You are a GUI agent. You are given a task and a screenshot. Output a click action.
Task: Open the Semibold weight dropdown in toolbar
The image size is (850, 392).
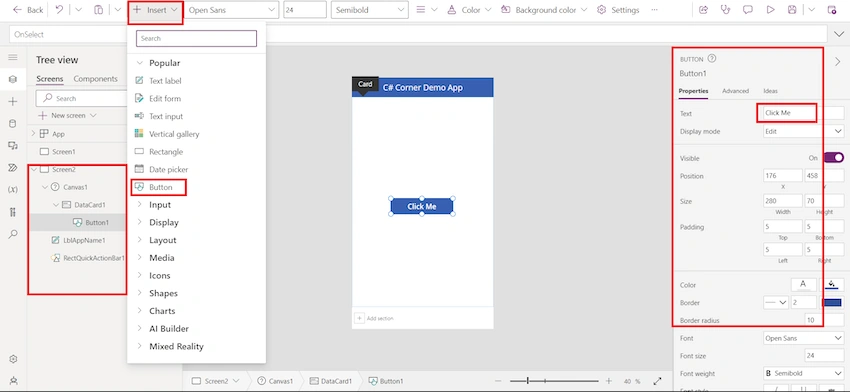coord(370,10)
